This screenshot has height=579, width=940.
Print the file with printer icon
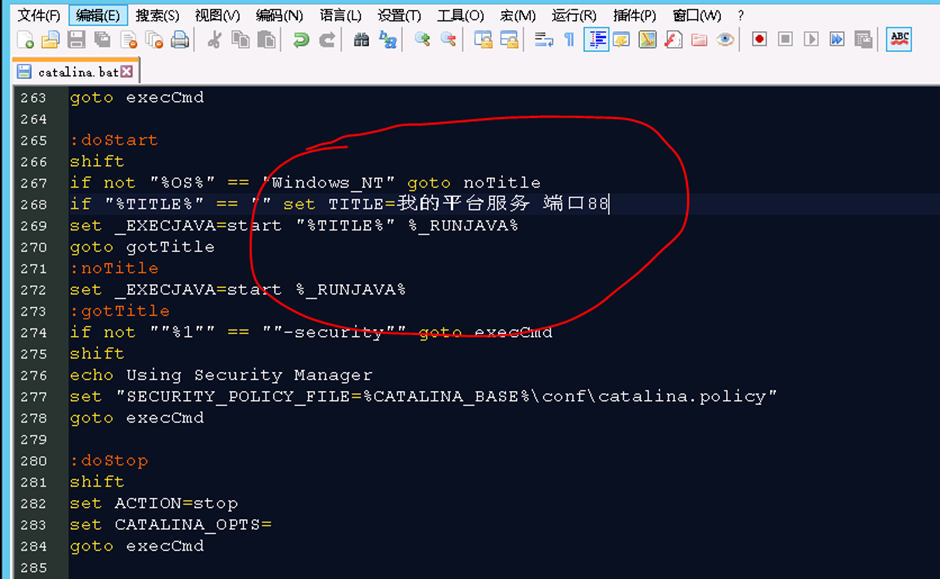pyautogui.click(x=180, y=40)
